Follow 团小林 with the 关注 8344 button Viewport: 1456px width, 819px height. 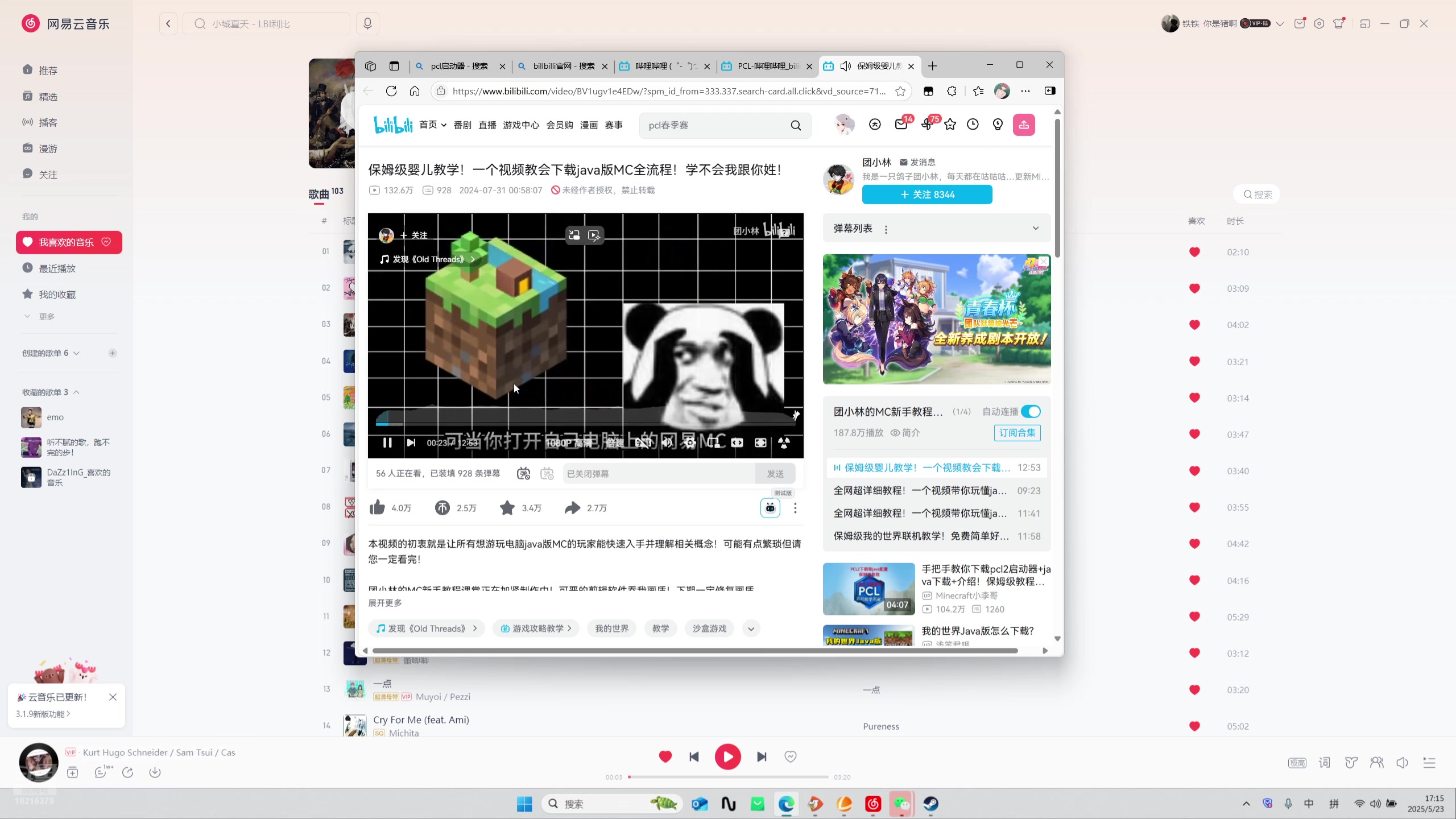(x=927, y=195)
